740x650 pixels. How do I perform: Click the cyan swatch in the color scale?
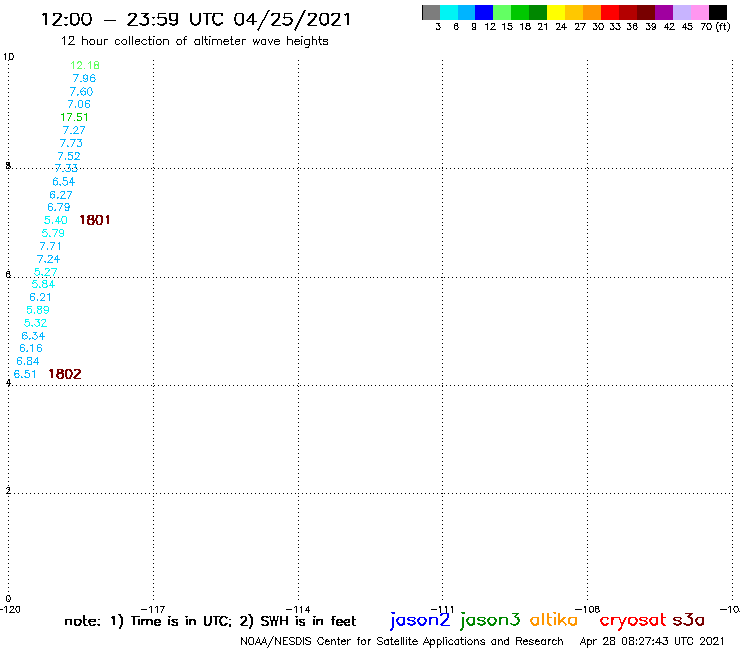pos(449,12)
